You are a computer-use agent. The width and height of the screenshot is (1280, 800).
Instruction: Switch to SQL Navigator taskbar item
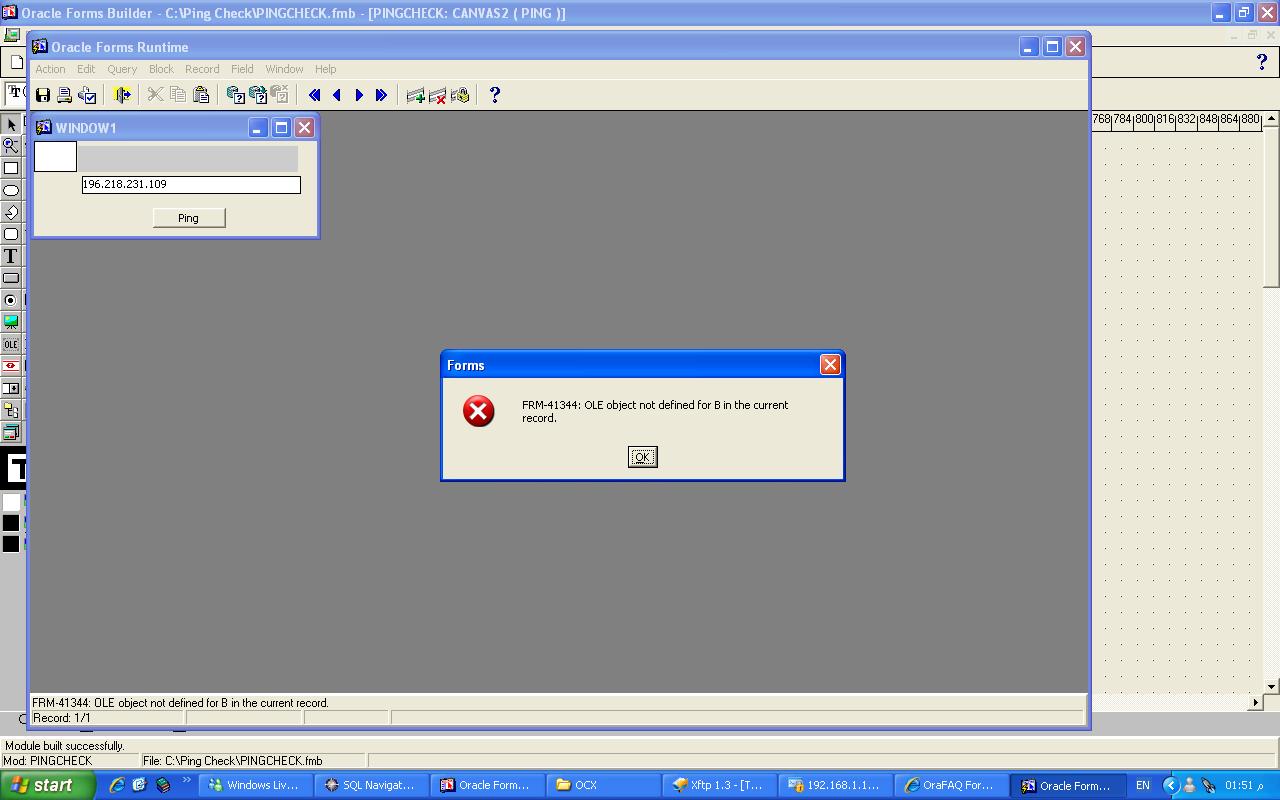click(x=371, y=785)
